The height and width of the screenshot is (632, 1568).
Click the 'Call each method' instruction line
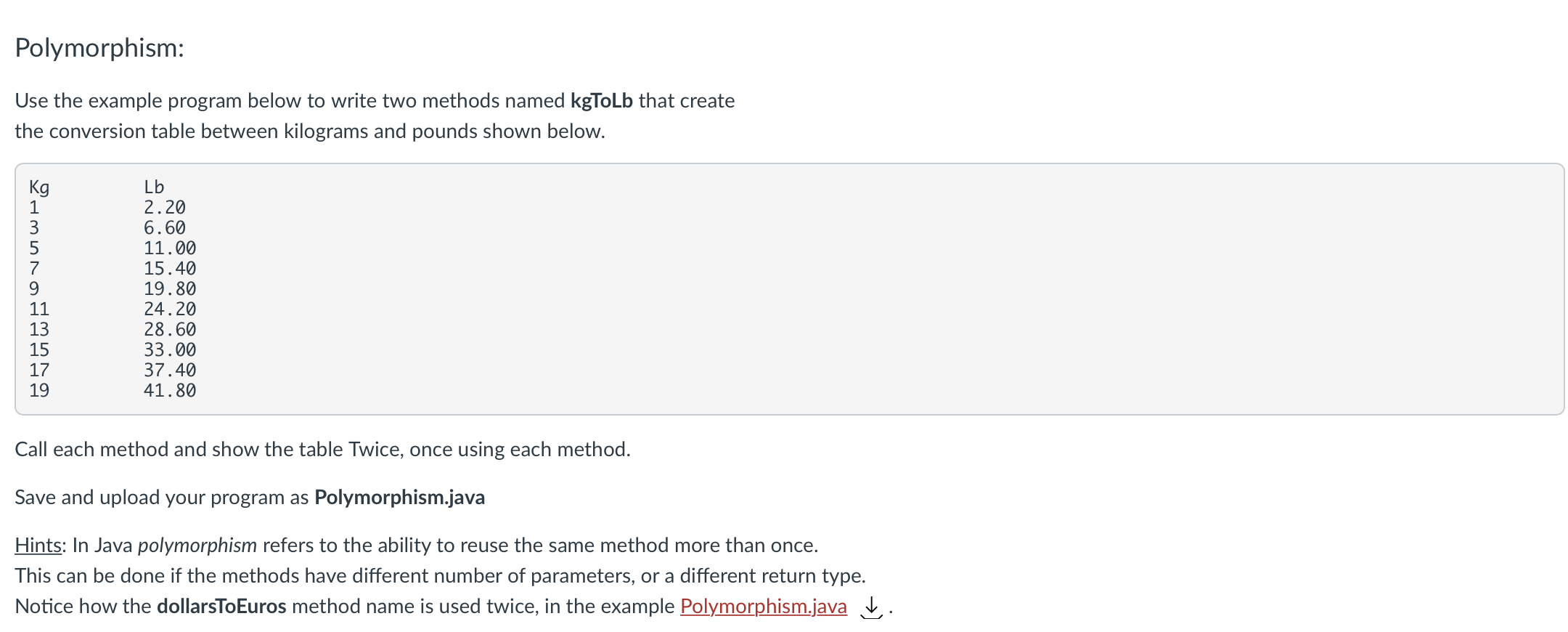coord(323,449)
